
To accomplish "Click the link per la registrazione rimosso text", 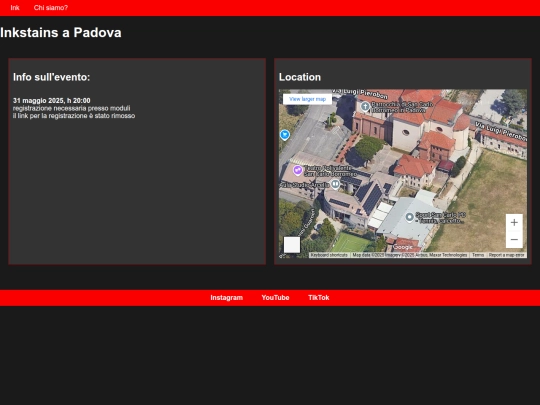I will (74, 116).
